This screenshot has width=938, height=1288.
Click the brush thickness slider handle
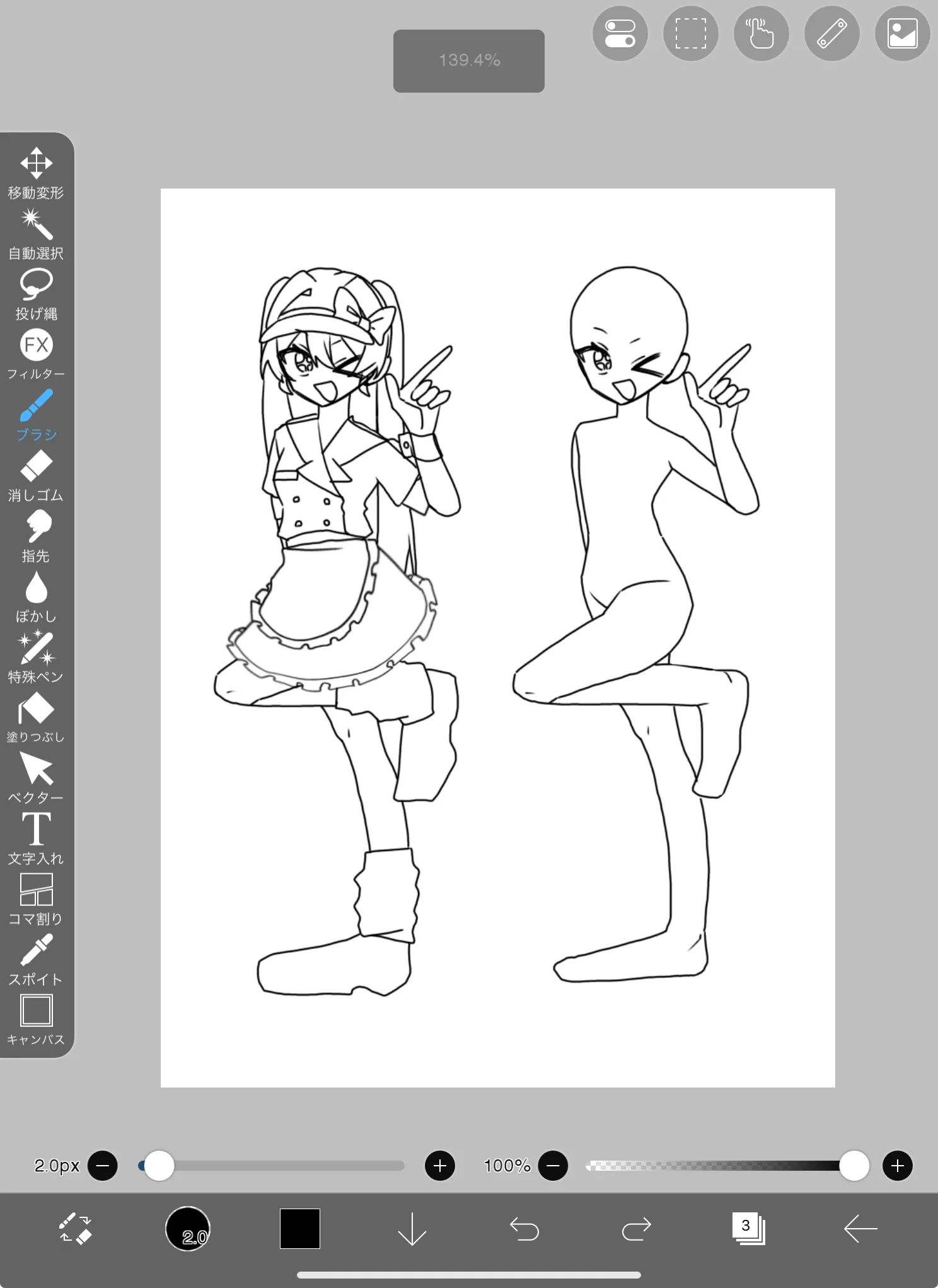pyautogui.click(x=159, y=1166)
